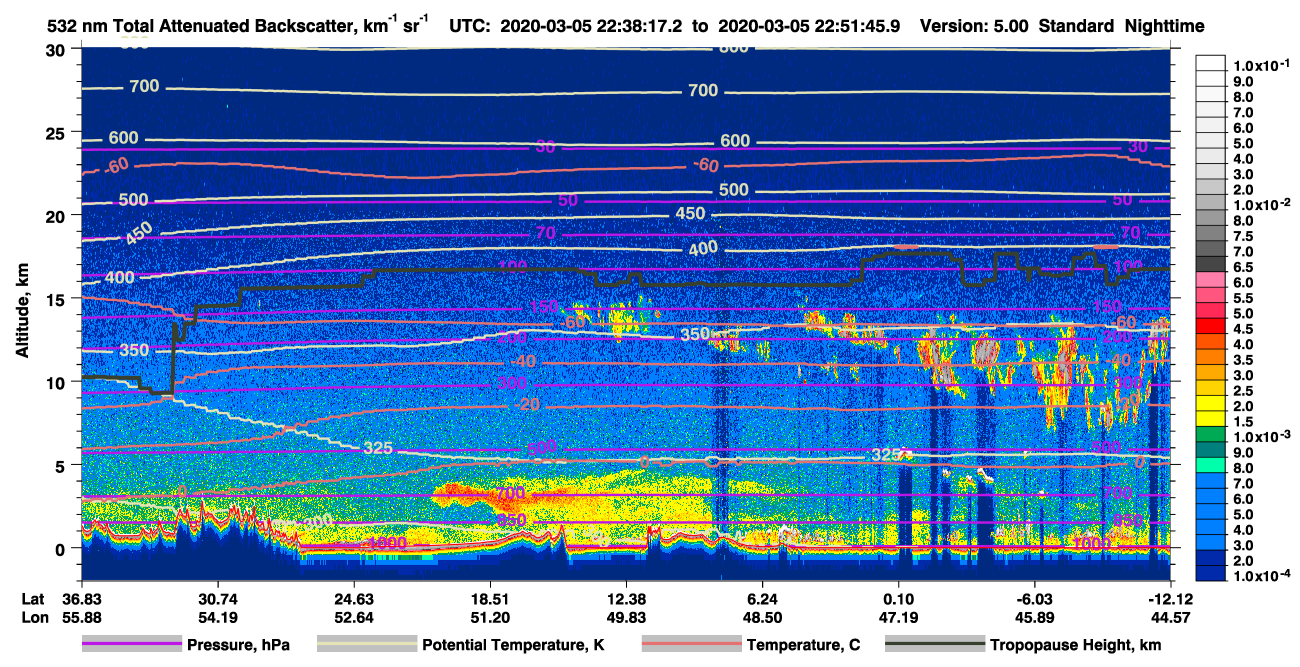
Task: Click colorbar label 5.5
Action: tap(1242, 298)
